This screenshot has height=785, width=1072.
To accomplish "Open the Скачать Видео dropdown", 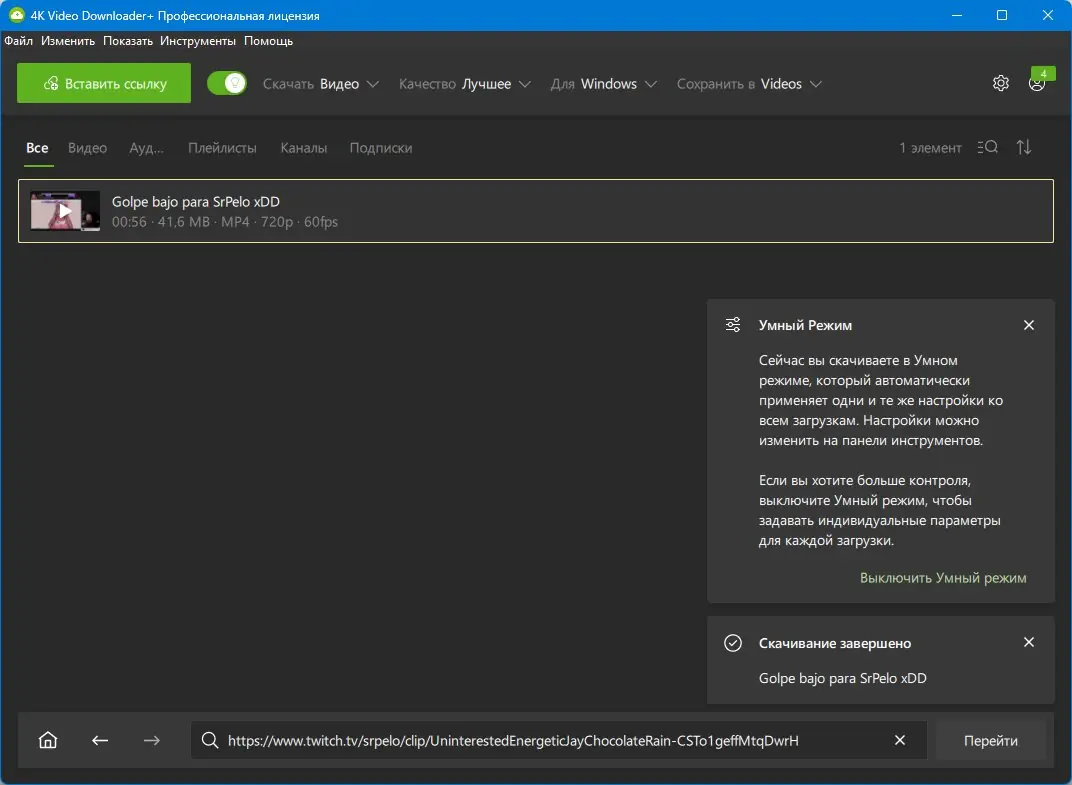I will tap(321, 84).
